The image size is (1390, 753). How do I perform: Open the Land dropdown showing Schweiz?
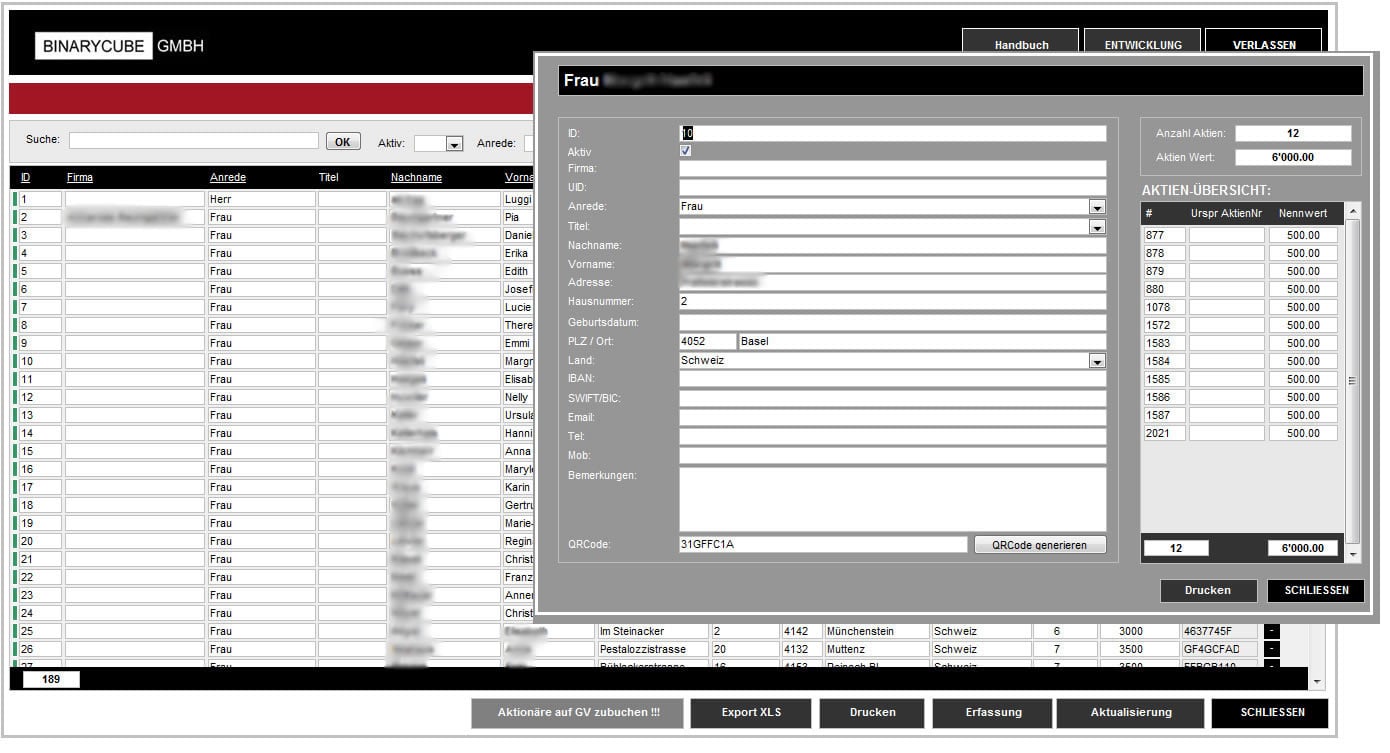[x=1097, y=361]
